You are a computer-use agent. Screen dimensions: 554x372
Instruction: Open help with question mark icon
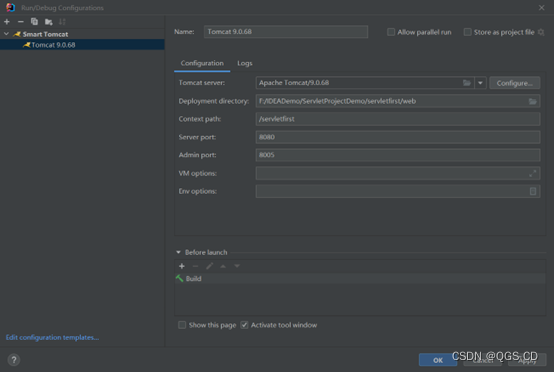(14, 360)
